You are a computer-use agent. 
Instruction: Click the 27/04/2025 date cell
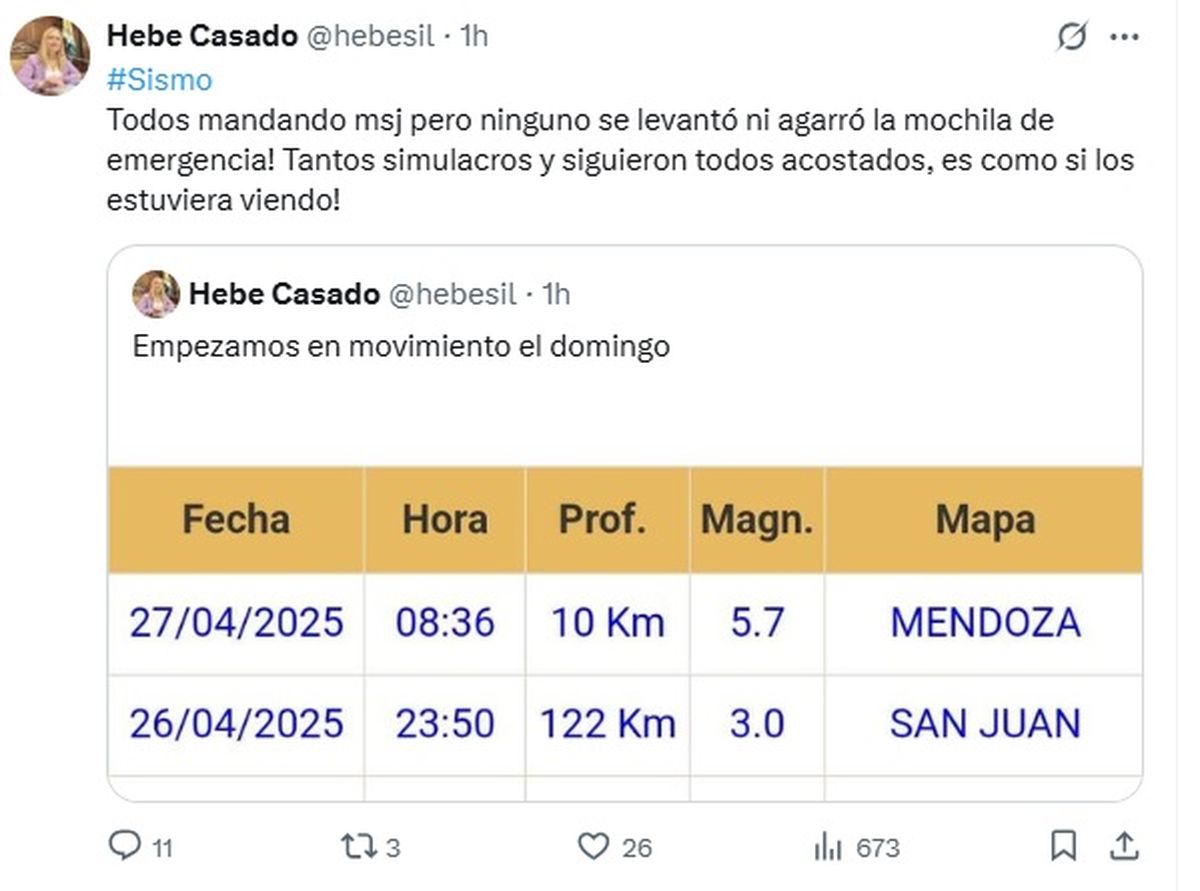(x=236, y=623)
